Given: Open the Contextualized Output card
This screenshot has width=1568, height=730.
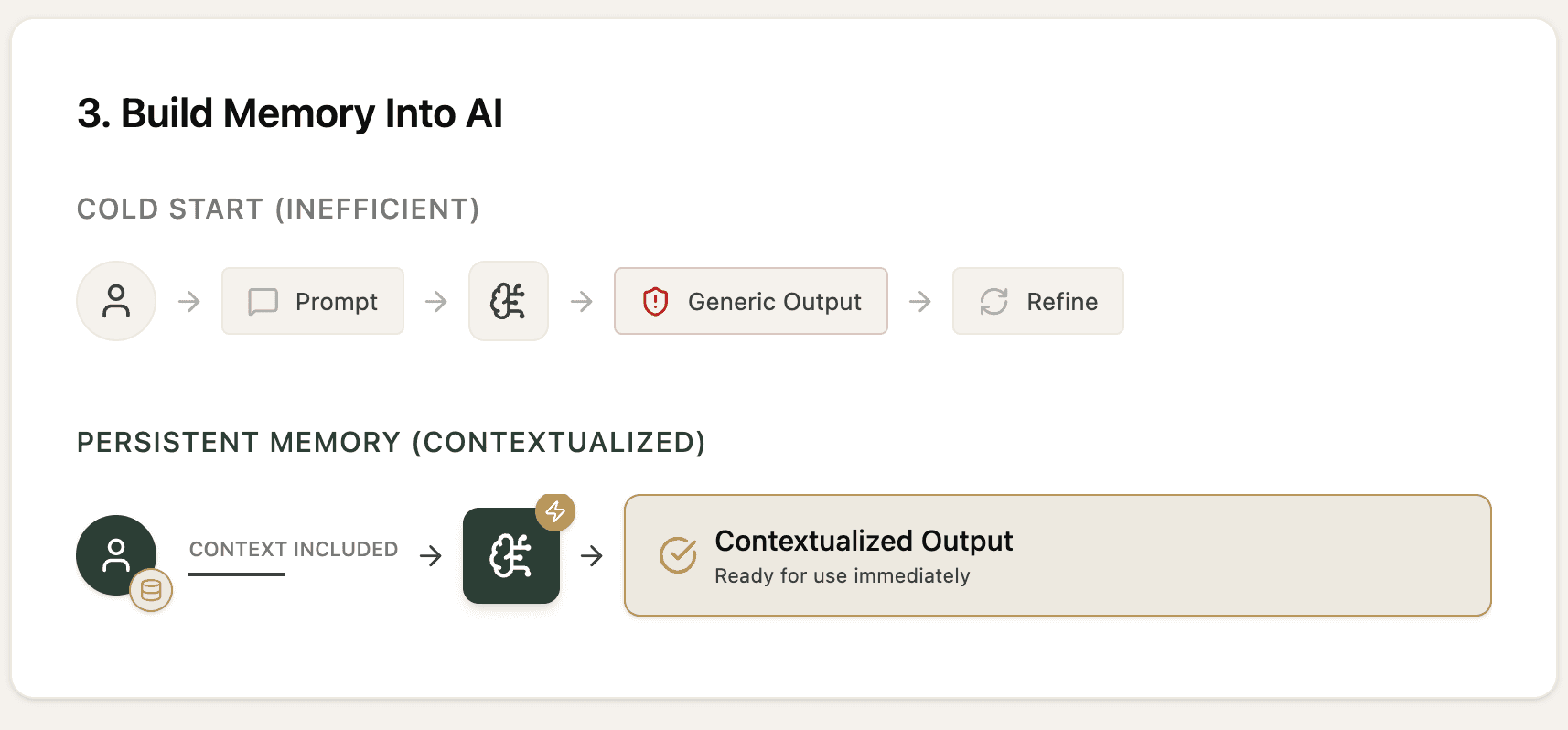Looking at the screenshot, I should [x=1057, y=555].
